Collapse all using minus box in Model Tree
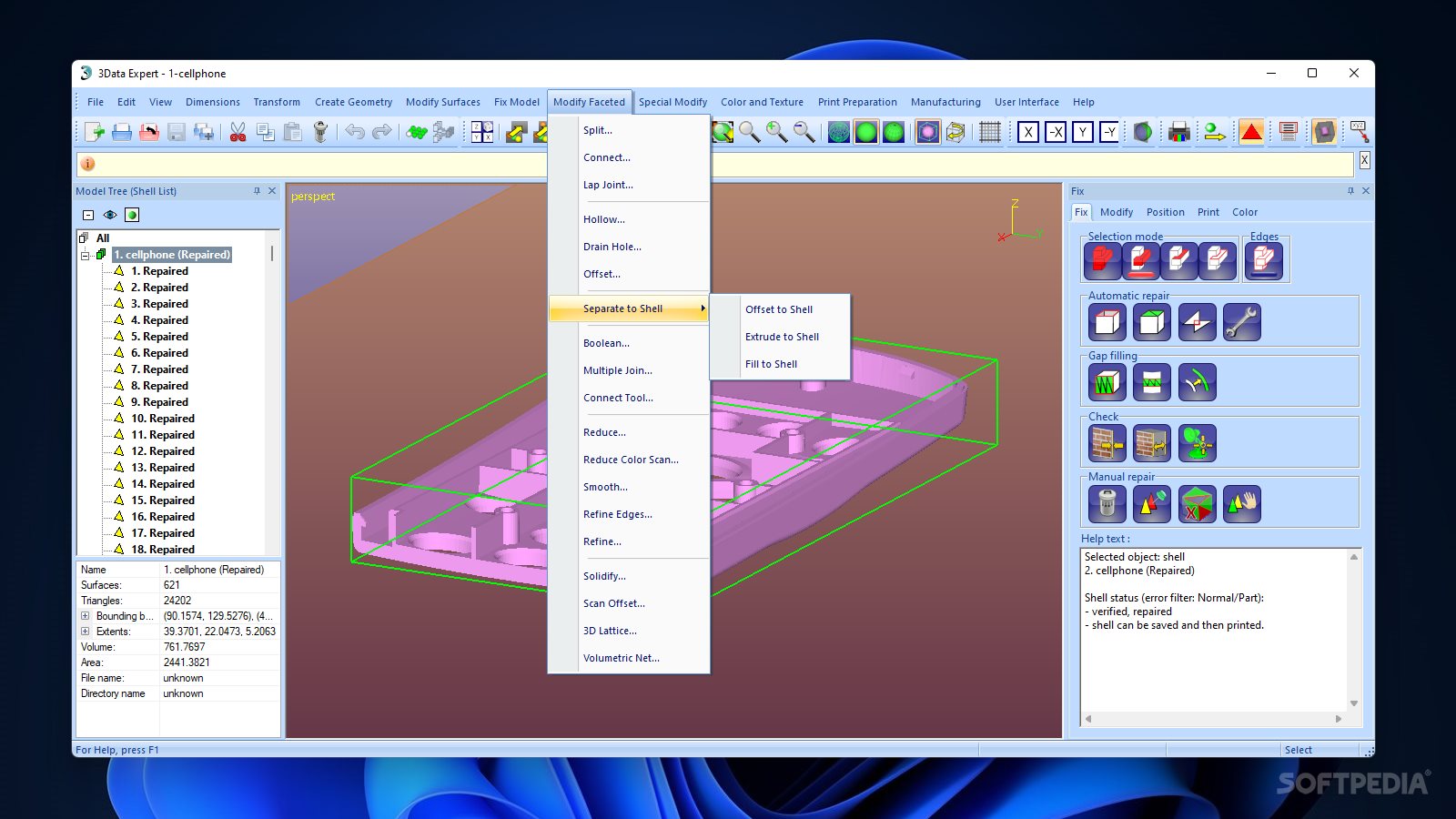 88,215
